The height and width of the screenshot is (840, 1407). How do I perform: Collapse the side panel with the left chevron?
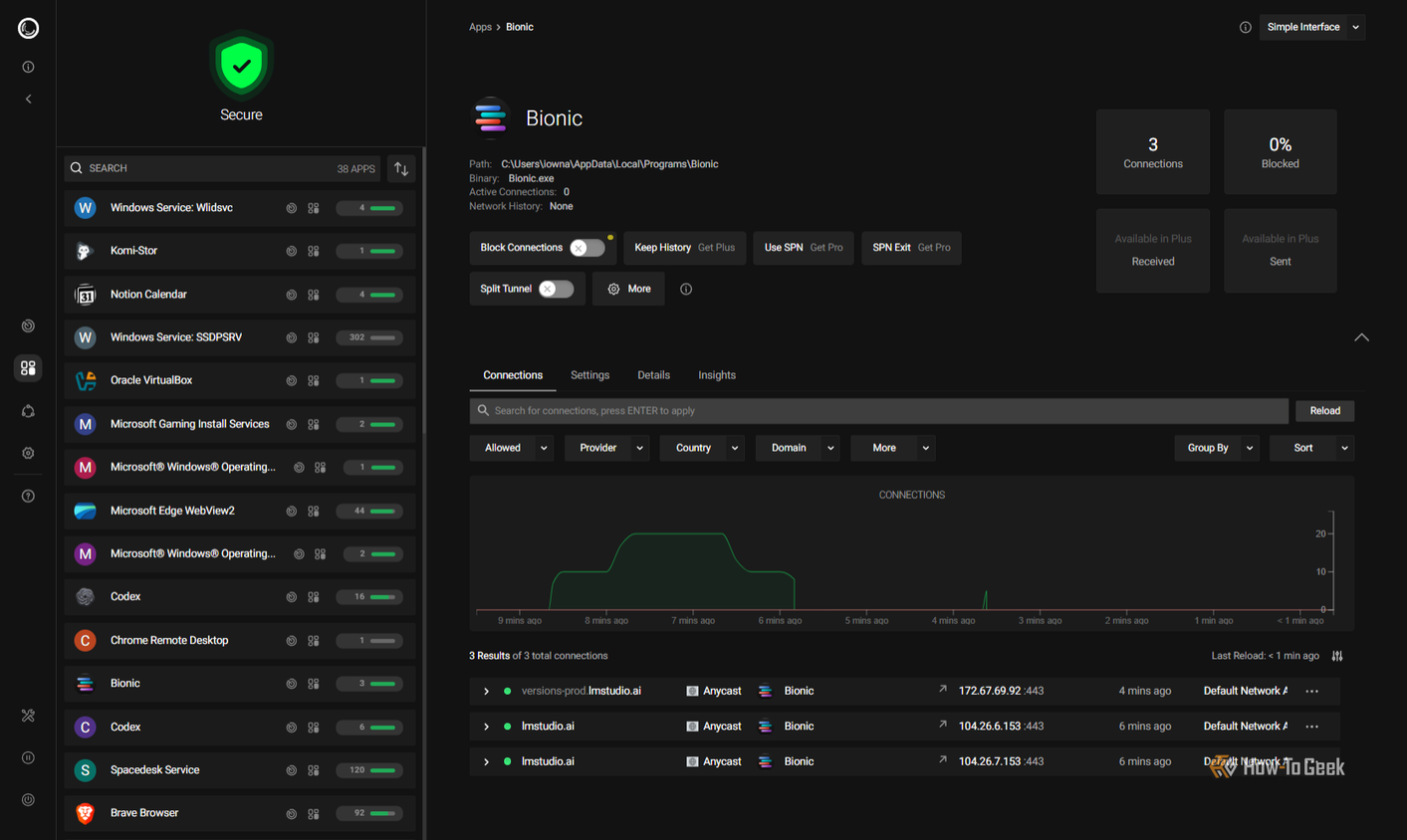pos(28,100)
